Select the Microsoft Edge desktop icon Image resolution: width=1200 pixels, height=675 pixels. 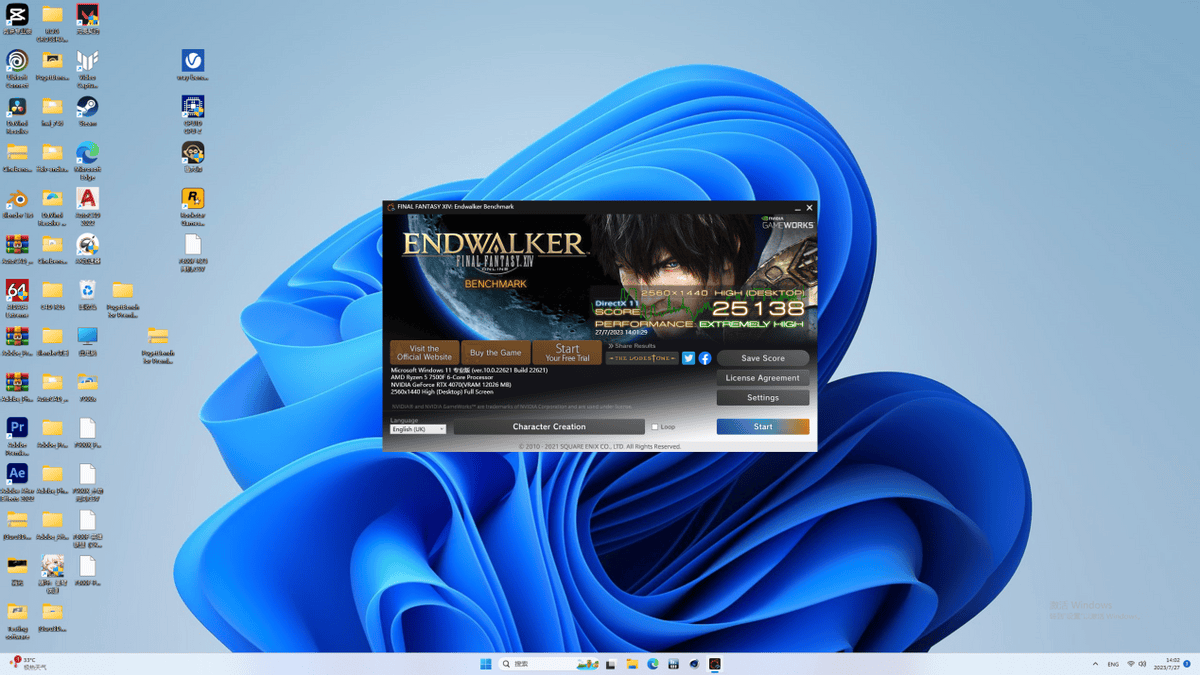pos(87,158)
